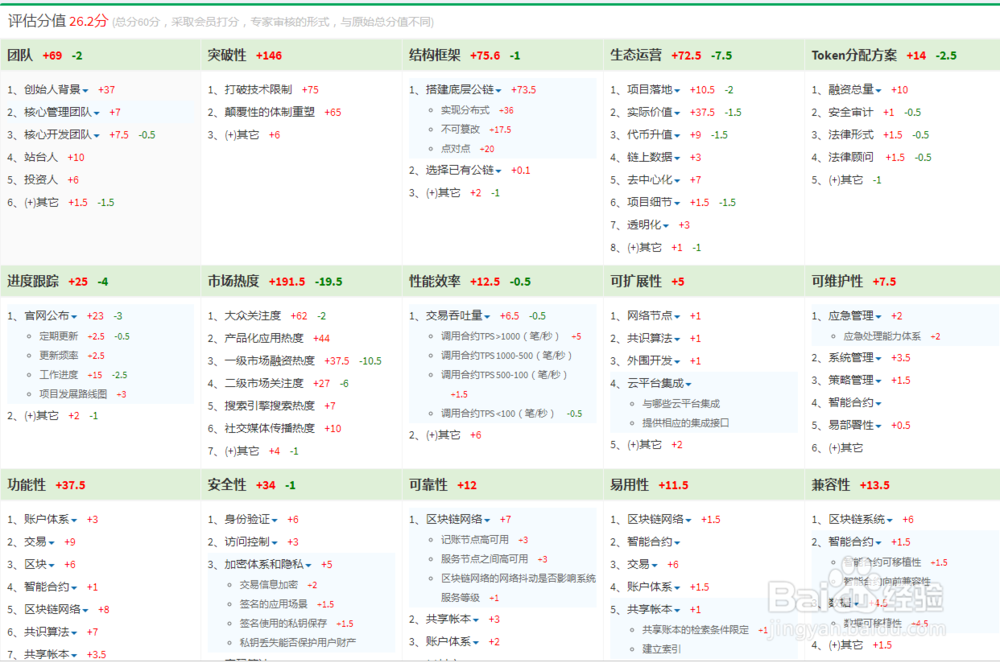Collapse 交易吞吐量 under 性能效率
This screenshot has height=663, width=1000.
coord(487,317)
